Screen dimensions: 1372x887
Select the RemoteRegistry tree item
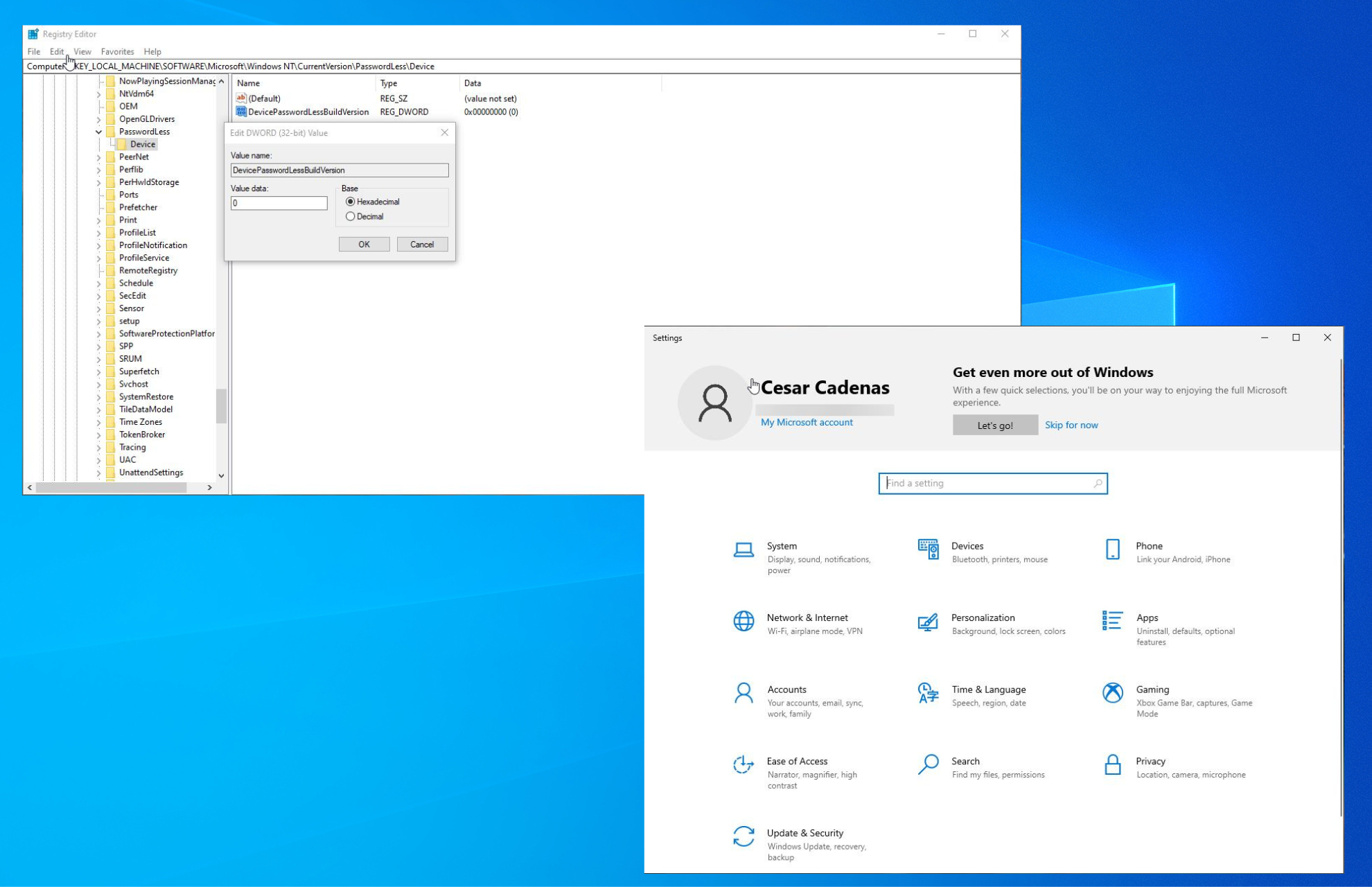tap(148, 270)
